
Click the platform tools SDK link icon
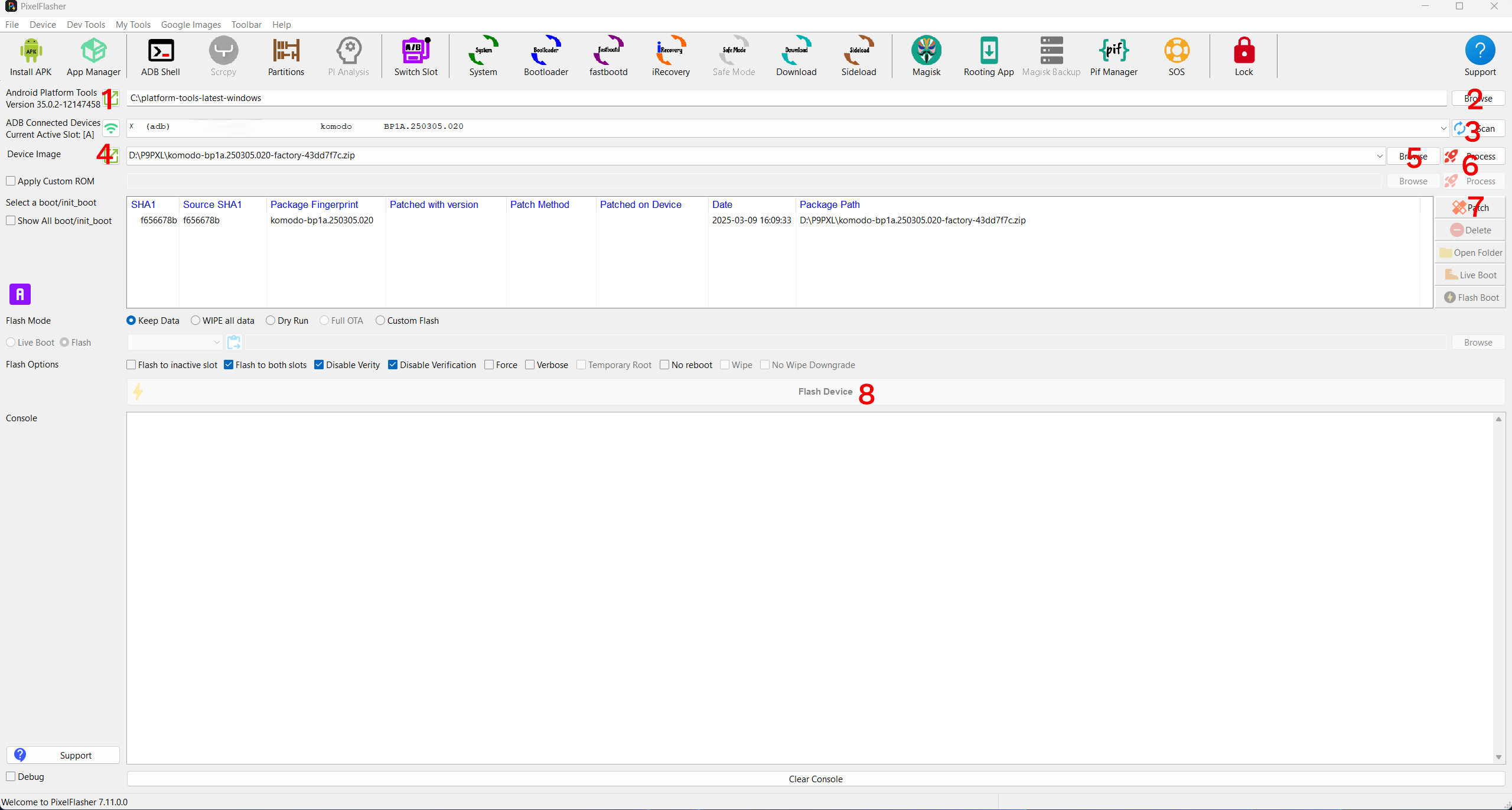click(x=112, y=98)
